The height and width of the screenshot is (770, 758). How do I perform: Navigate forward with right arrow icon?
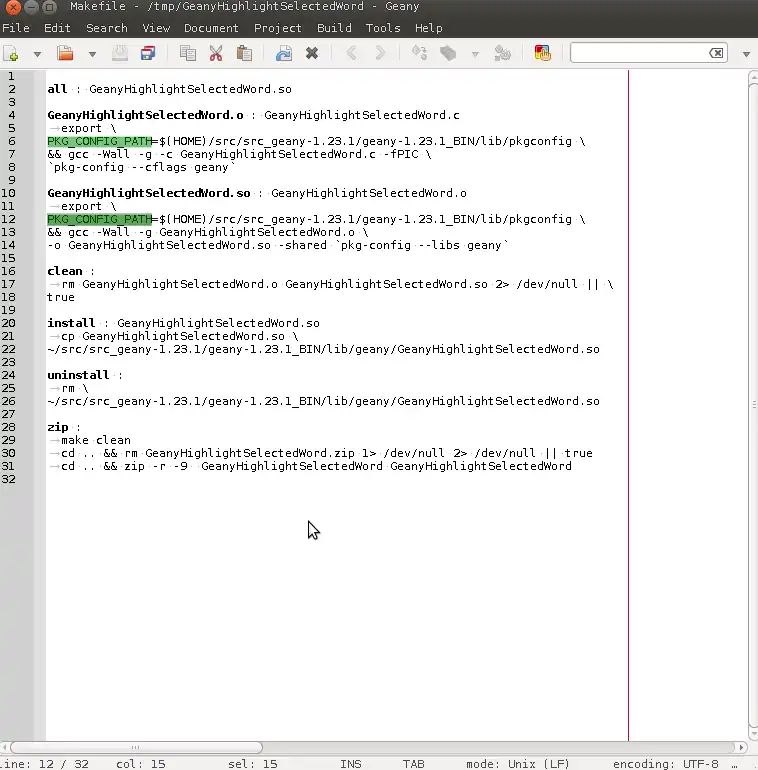click(380, 53)
